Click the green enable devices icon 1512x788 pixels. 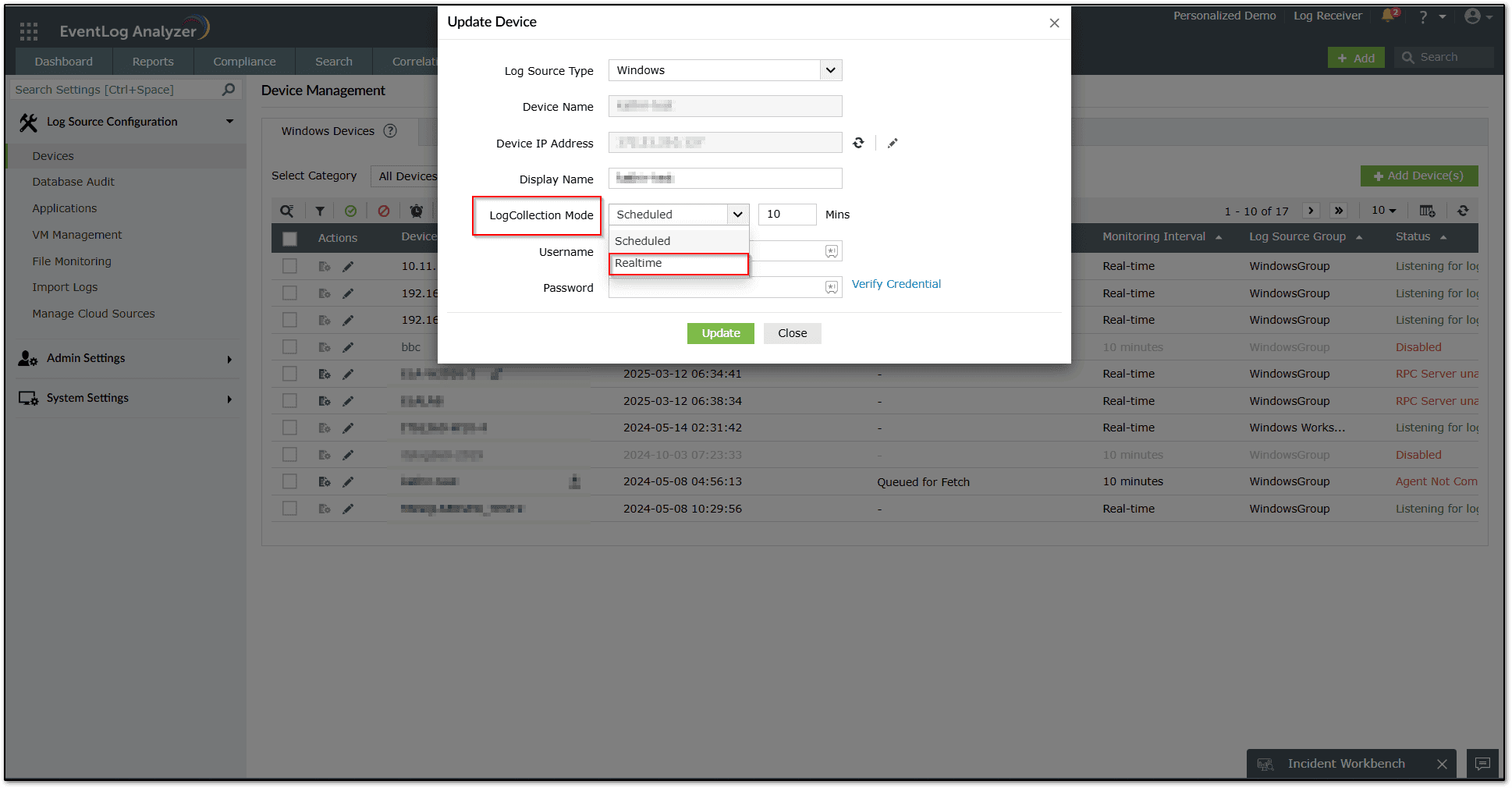coord(351,211)
